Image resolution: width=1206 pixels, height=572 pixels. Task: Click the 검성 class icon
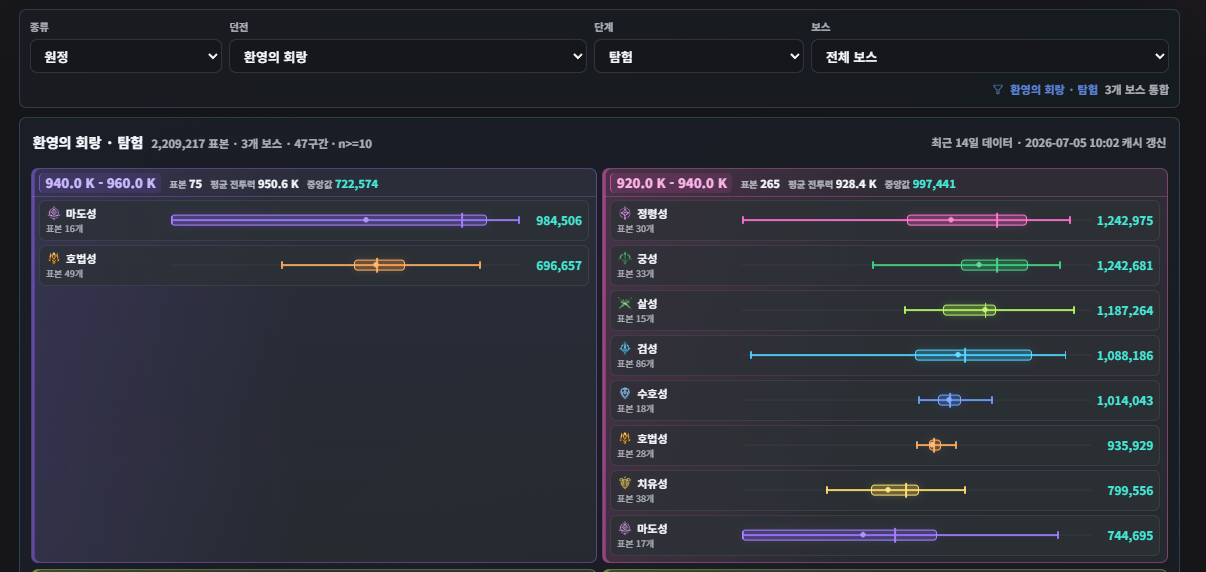[625, 348]
